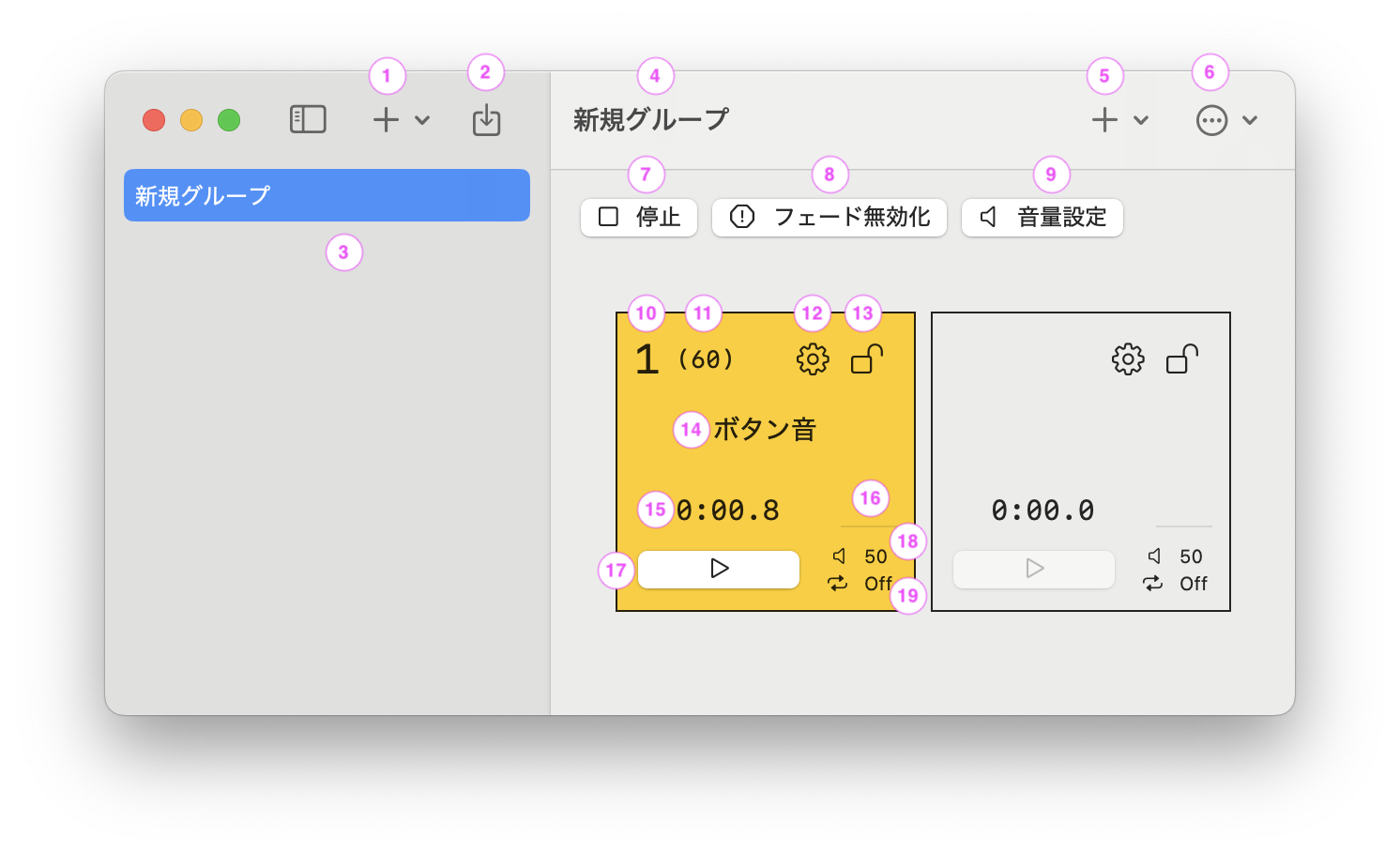Open the gear settings on the empty pad

tap(1128, 359)
